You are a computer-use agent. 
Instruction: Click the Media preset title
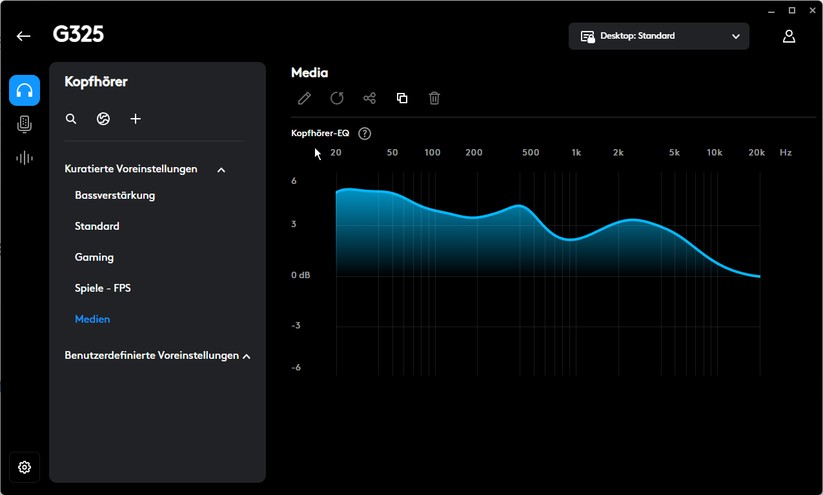pos(310,72)
